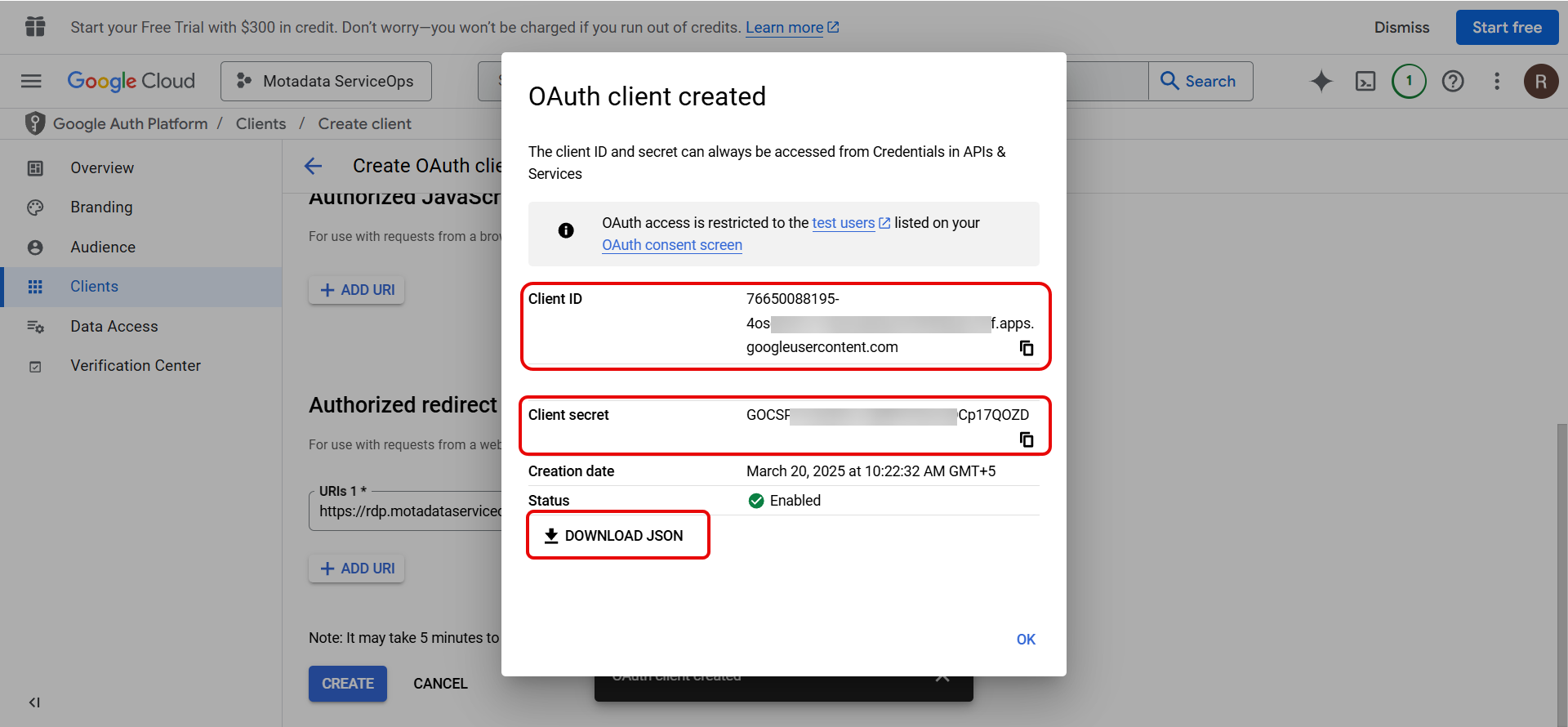Open the Branding page in sidebar
Screen dimensions: 1568x727
point(101,207)
